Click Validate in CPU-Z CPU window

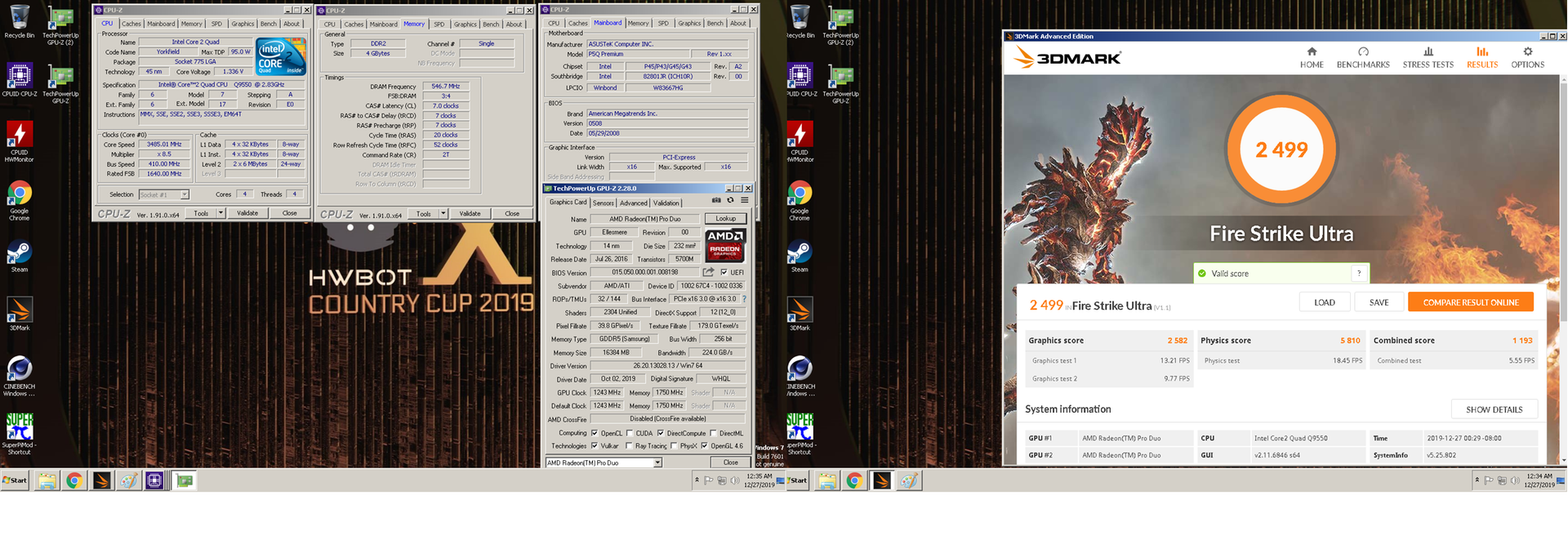click(247, 213)
